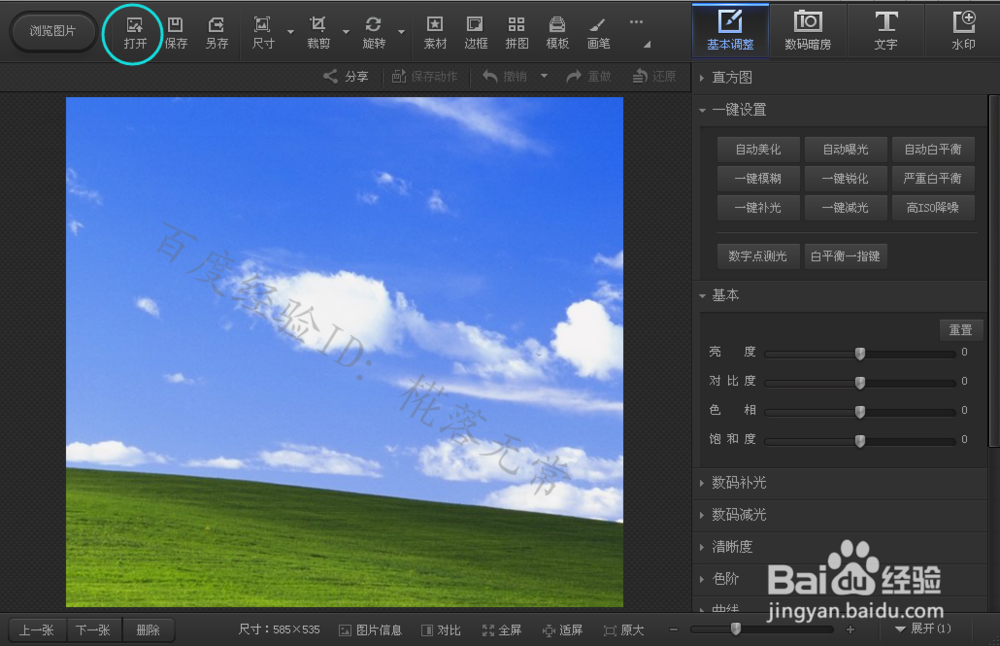Apply 严重白平衡 correction
Screen dimensions: 1000x646
pos(933,179)
